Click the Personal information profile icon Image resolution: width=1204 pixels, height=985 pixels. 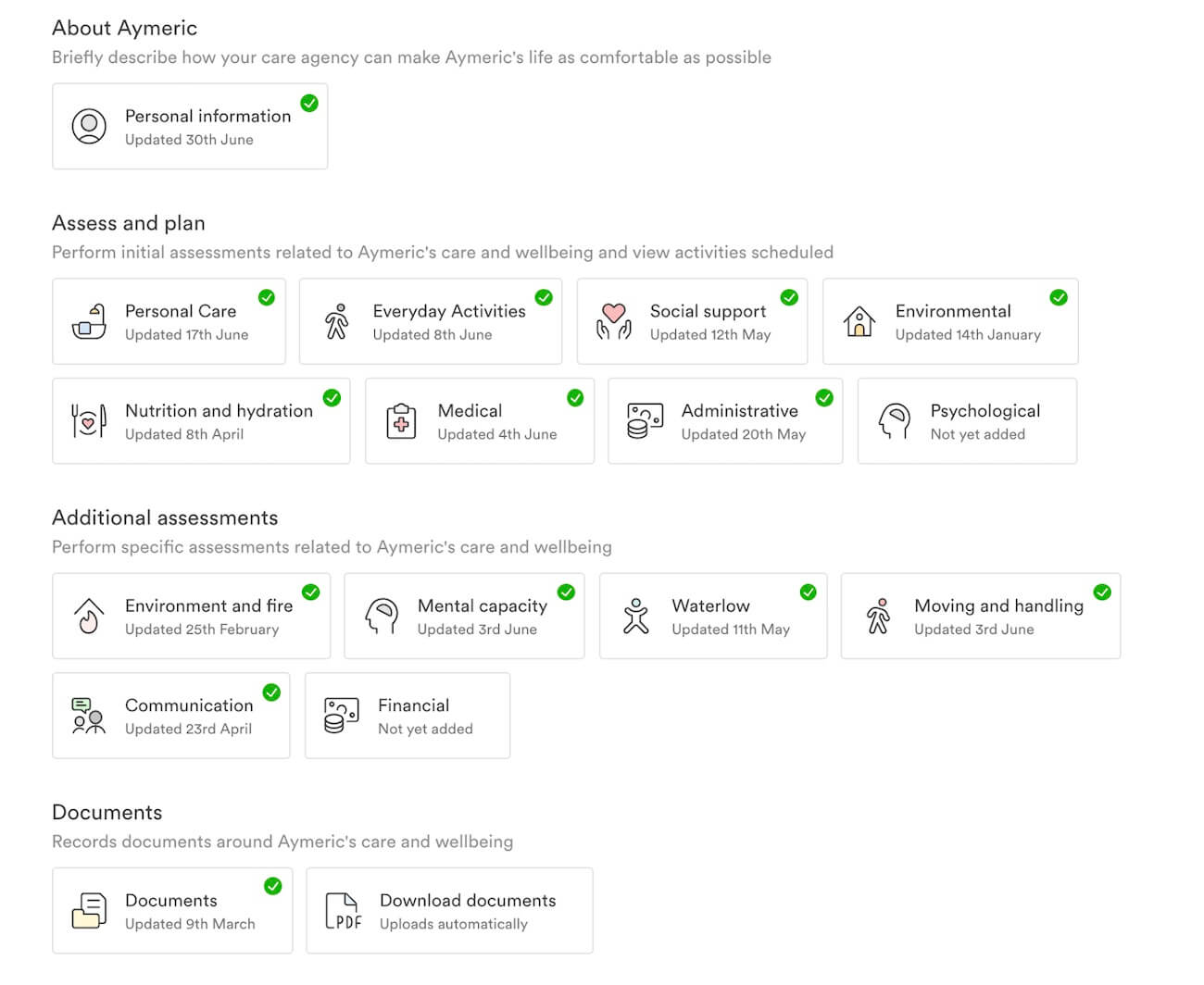(x=89, y=127)
